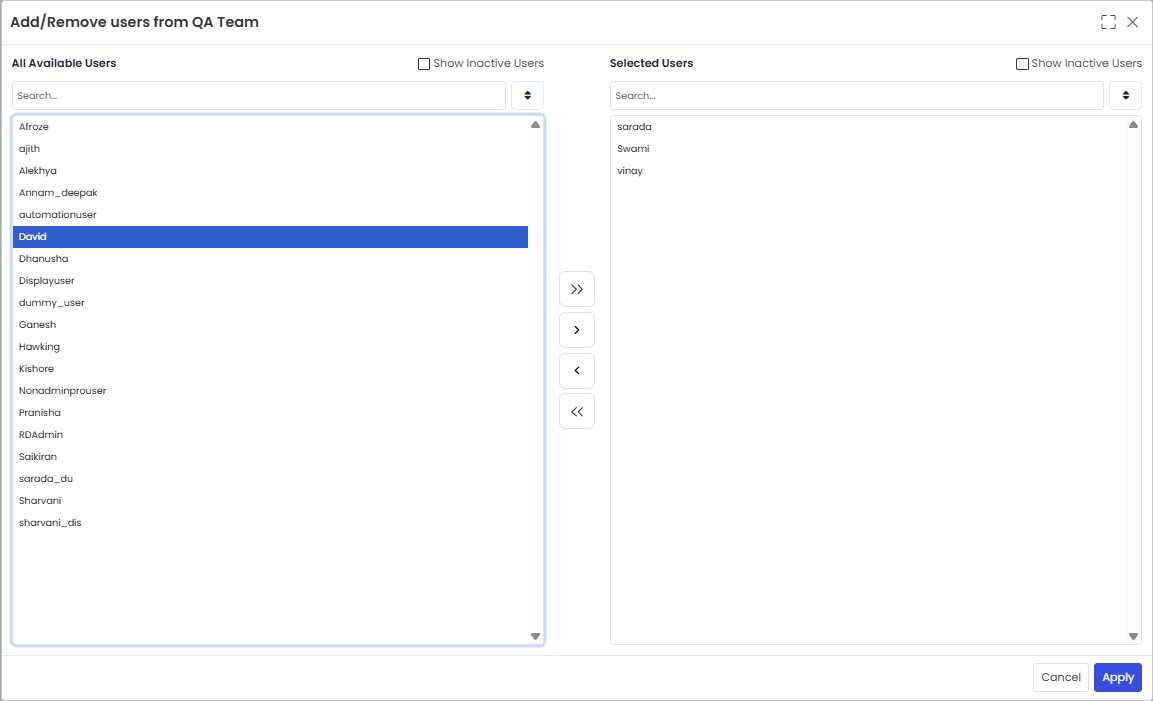Close the Add/Remove users dialog
This screenshot has height=701, width=1153.
coord(1132,22)
